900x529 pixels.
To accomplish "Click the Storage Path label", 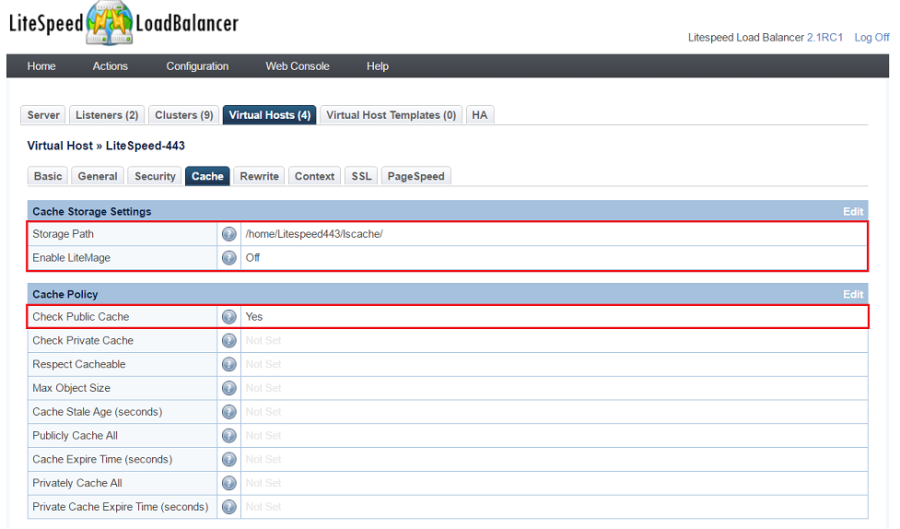I will pyautogui.click(x=63, y=234).
